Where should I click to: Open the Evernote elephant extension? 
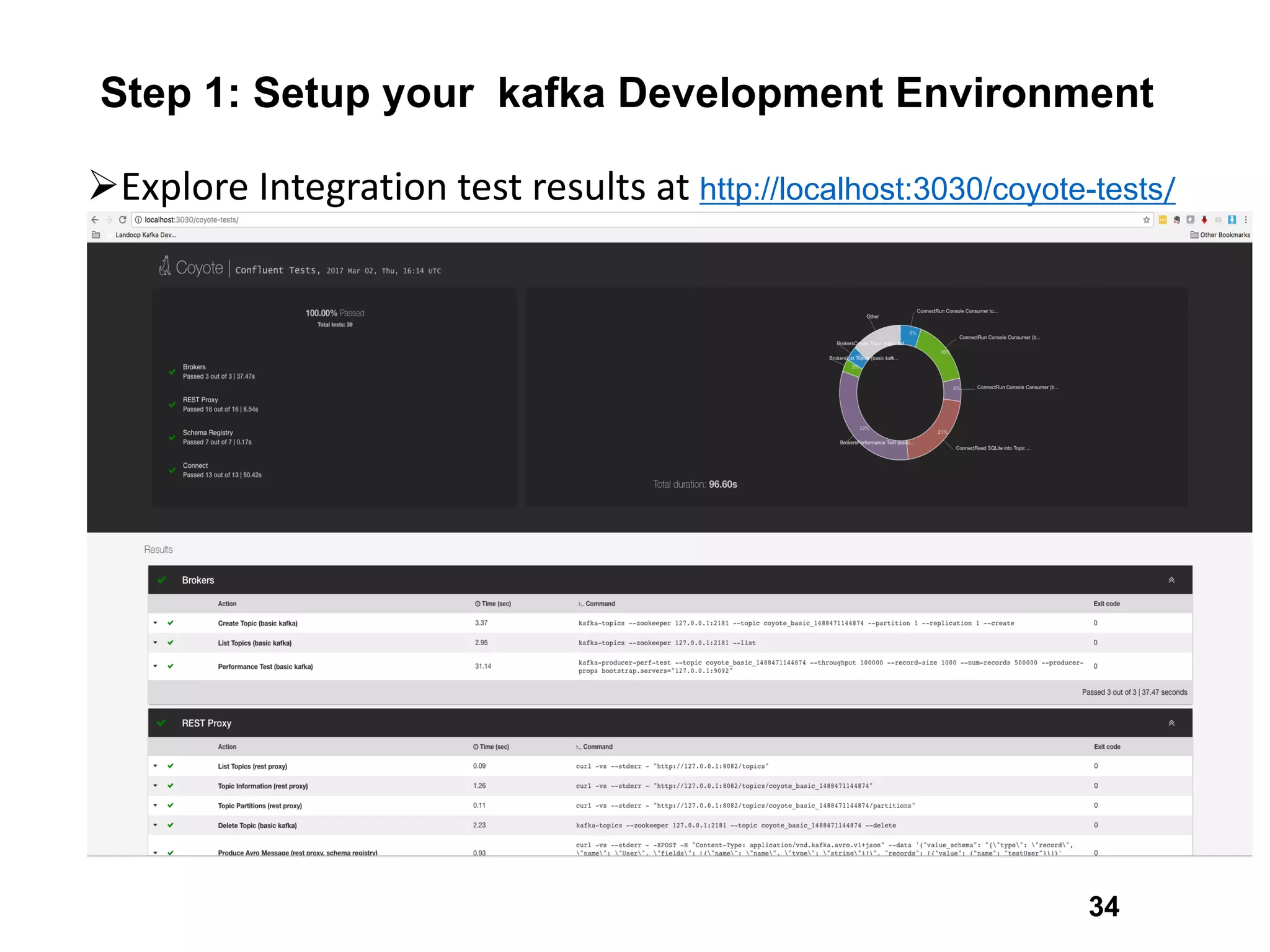click(x=1176, y=219)
